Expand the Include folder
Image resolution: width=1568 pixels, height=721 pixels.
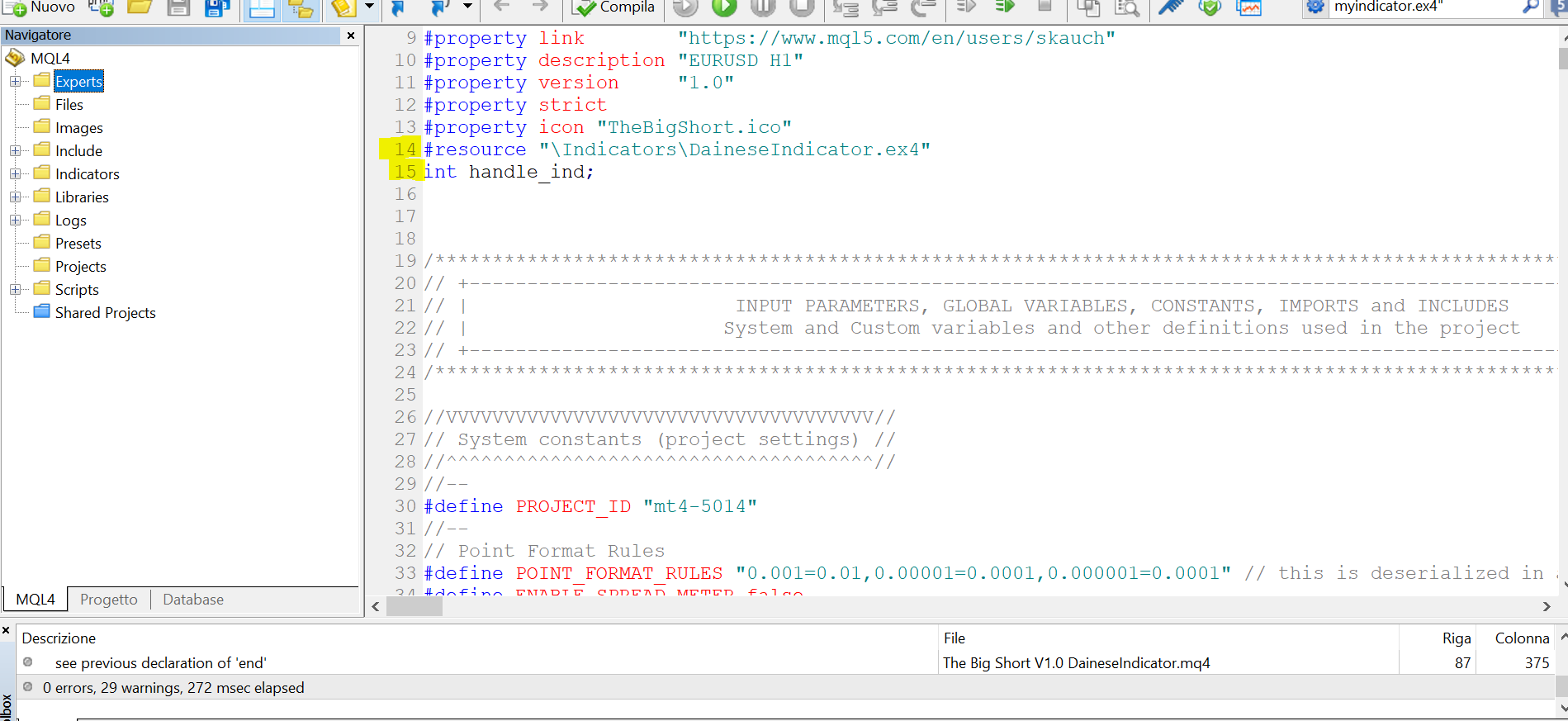pyautogui.click(x=15, y=150)
